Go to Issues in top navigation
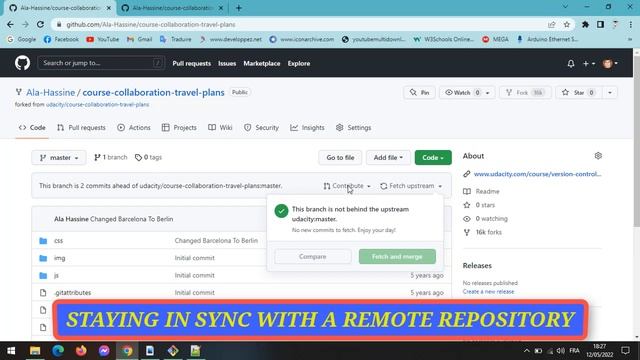Image resolution: width=640 pixels, height=360 pixels. (227, 63)
